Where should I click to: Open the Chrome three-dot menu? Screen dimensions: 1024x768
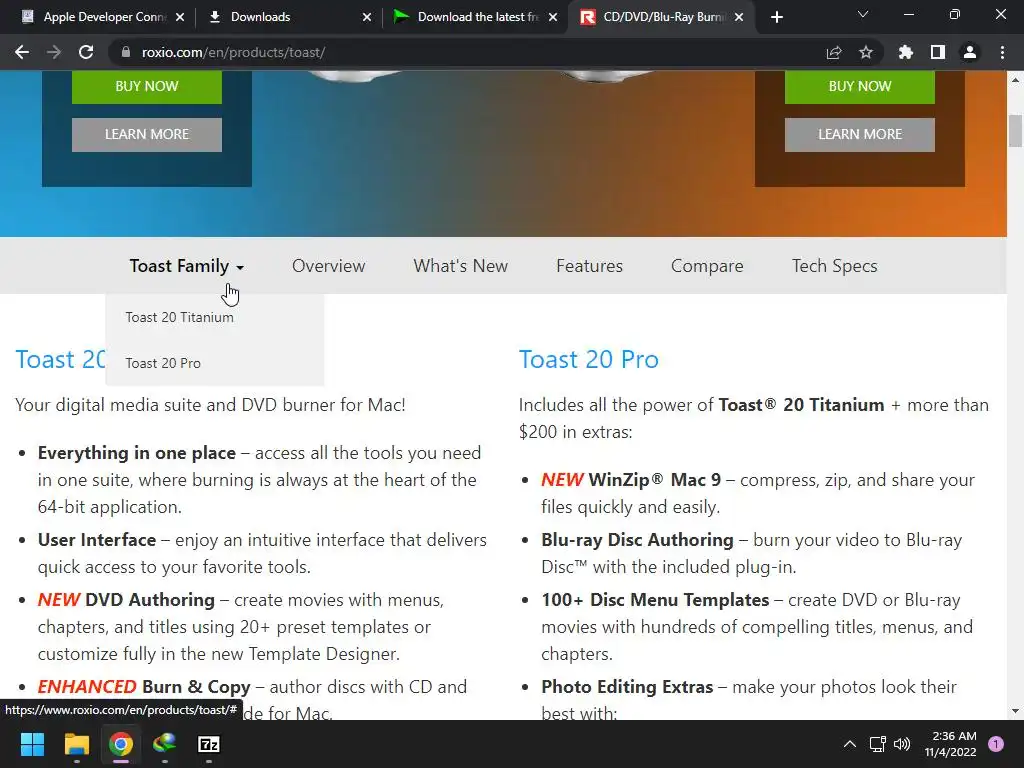(1002, 52)
